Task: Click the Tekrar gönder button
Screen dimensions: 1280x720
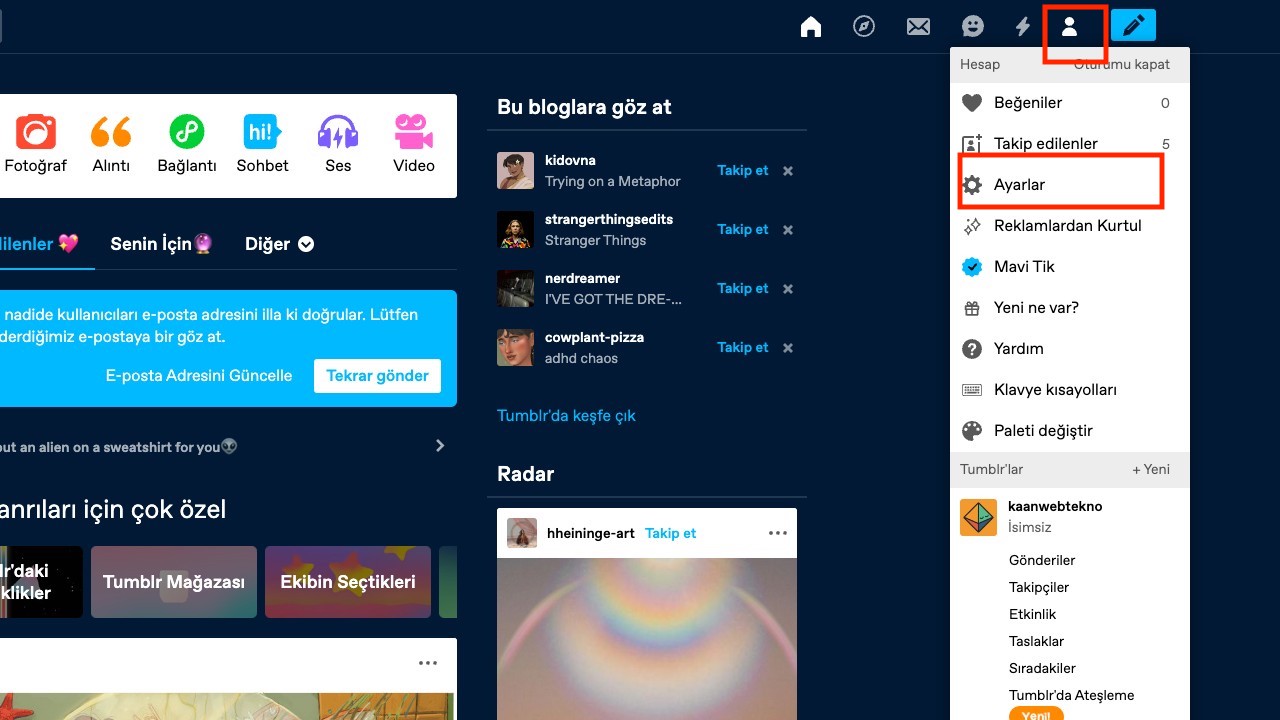Action: (x=377, y=376)
